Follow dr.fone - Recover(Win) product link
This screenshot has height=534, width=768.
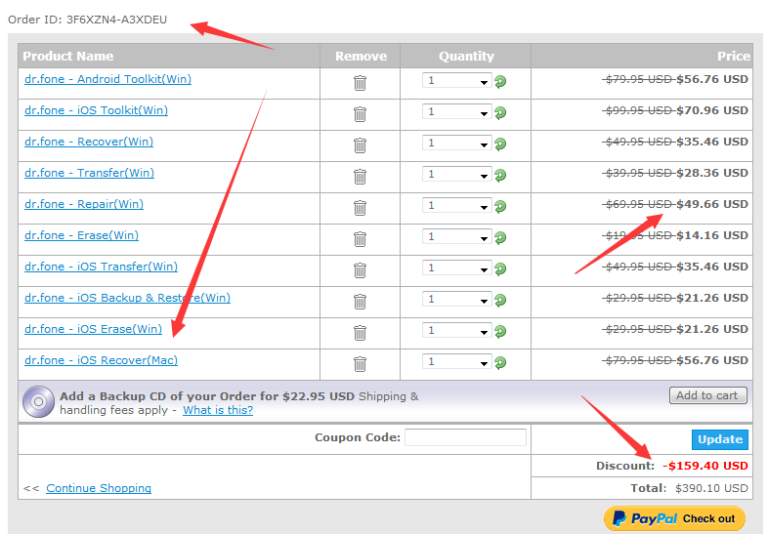pos(89,142)
